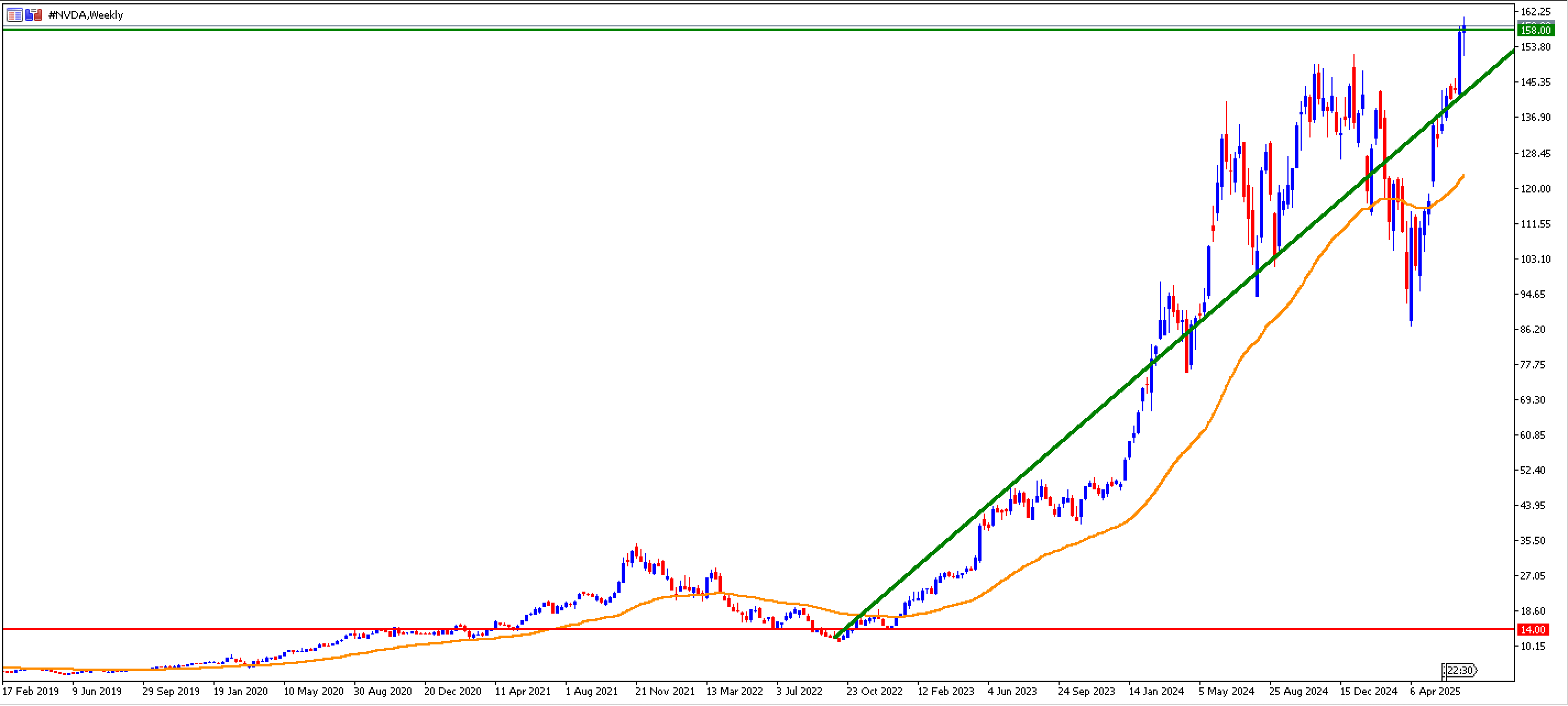Click the green 158.00 price label
The height and width of the screenshot is (706, 1568).
pyautogui.click(x=1536, y=30)
